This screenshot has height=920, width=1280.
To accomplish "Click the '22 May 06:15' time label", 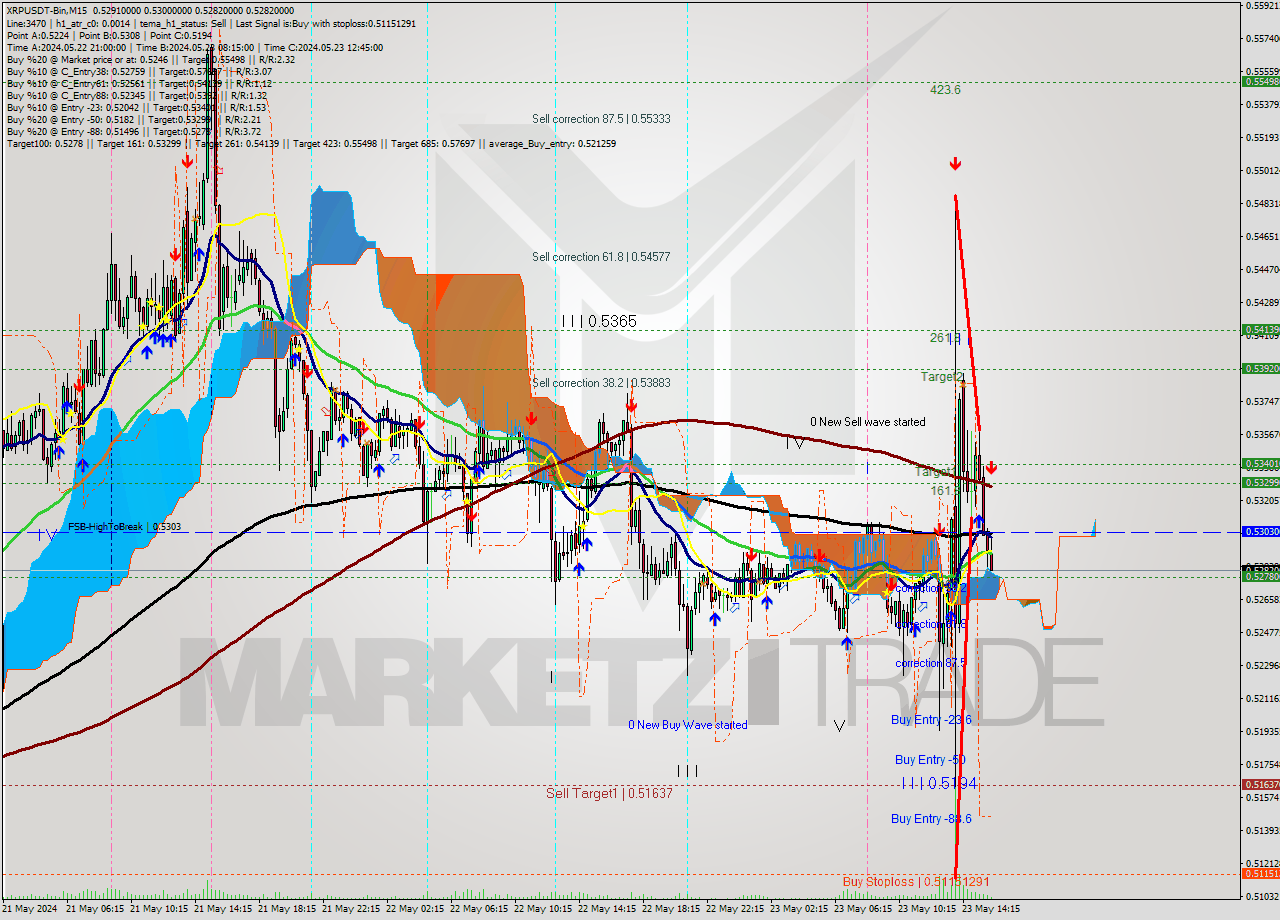I will pos(480,909).
